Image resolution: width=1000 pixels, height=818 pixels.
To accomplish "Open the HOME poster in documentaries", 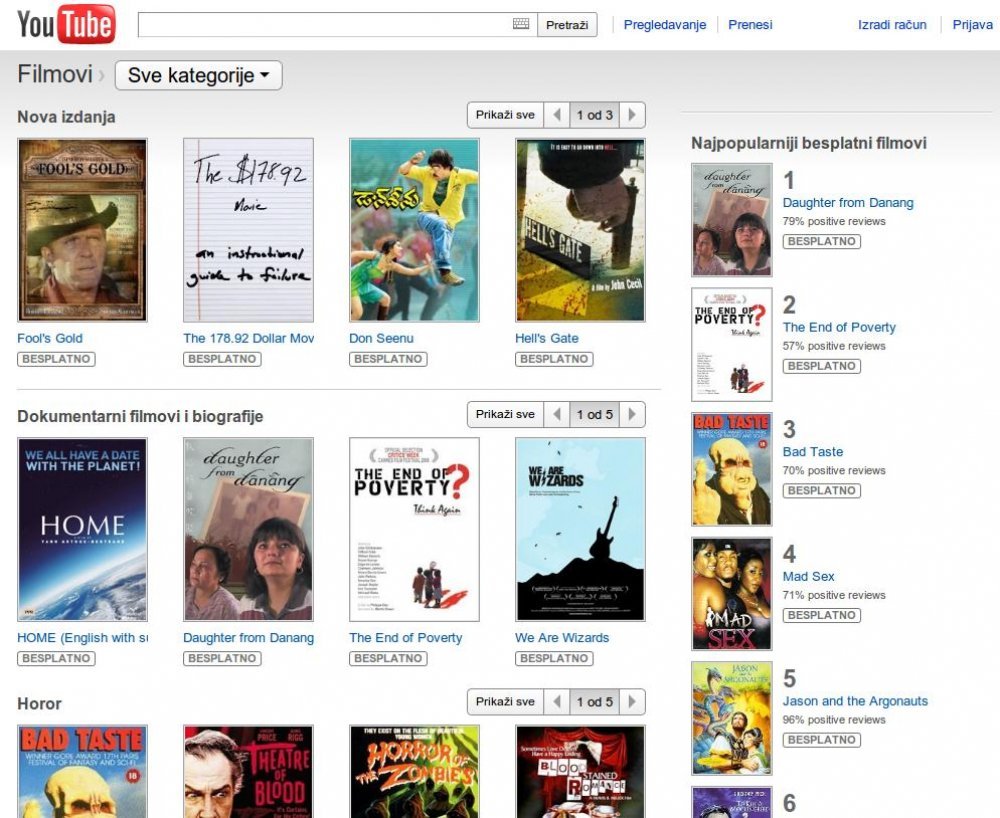I will coord(82,529).
